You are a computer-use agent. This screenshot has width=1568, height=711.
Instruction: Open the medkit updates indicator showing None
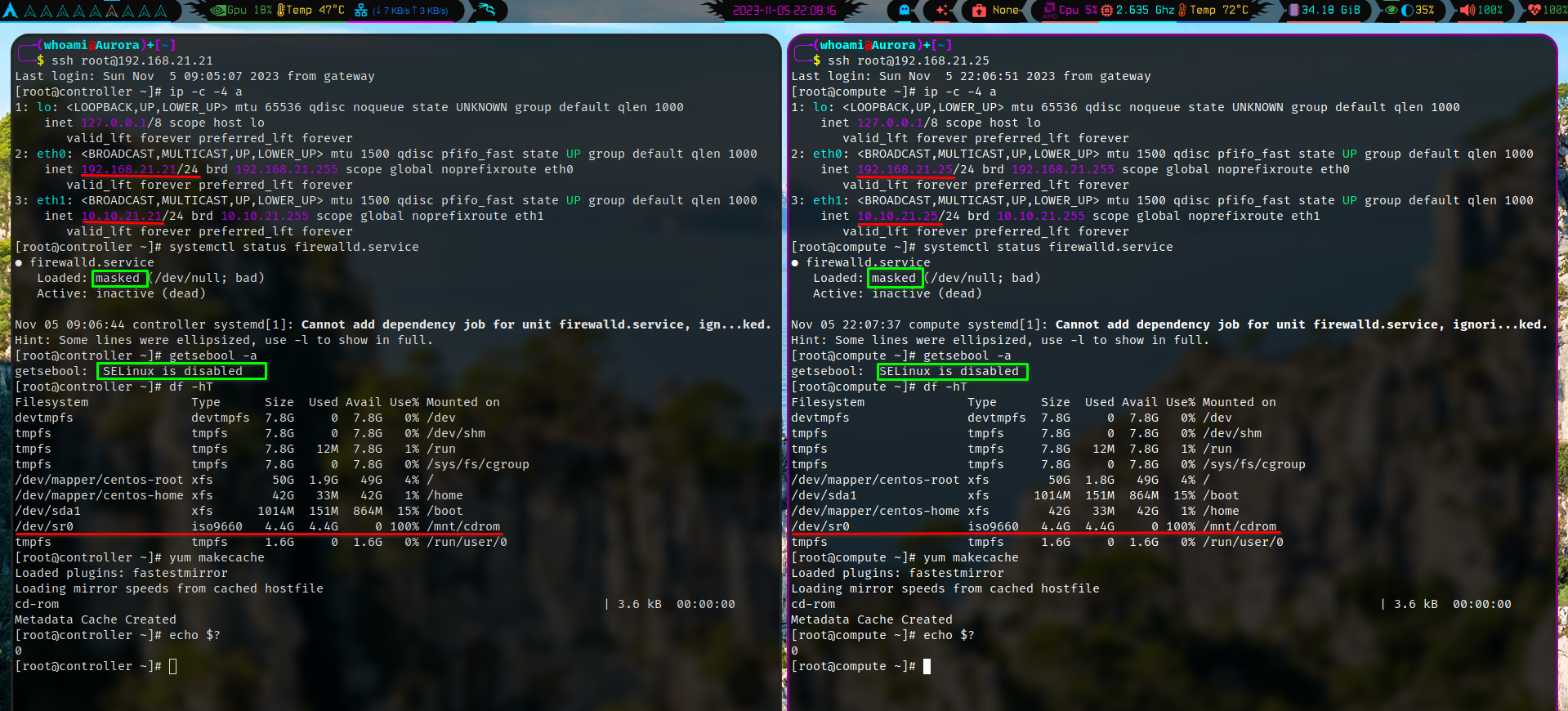[x=996, y=11]
